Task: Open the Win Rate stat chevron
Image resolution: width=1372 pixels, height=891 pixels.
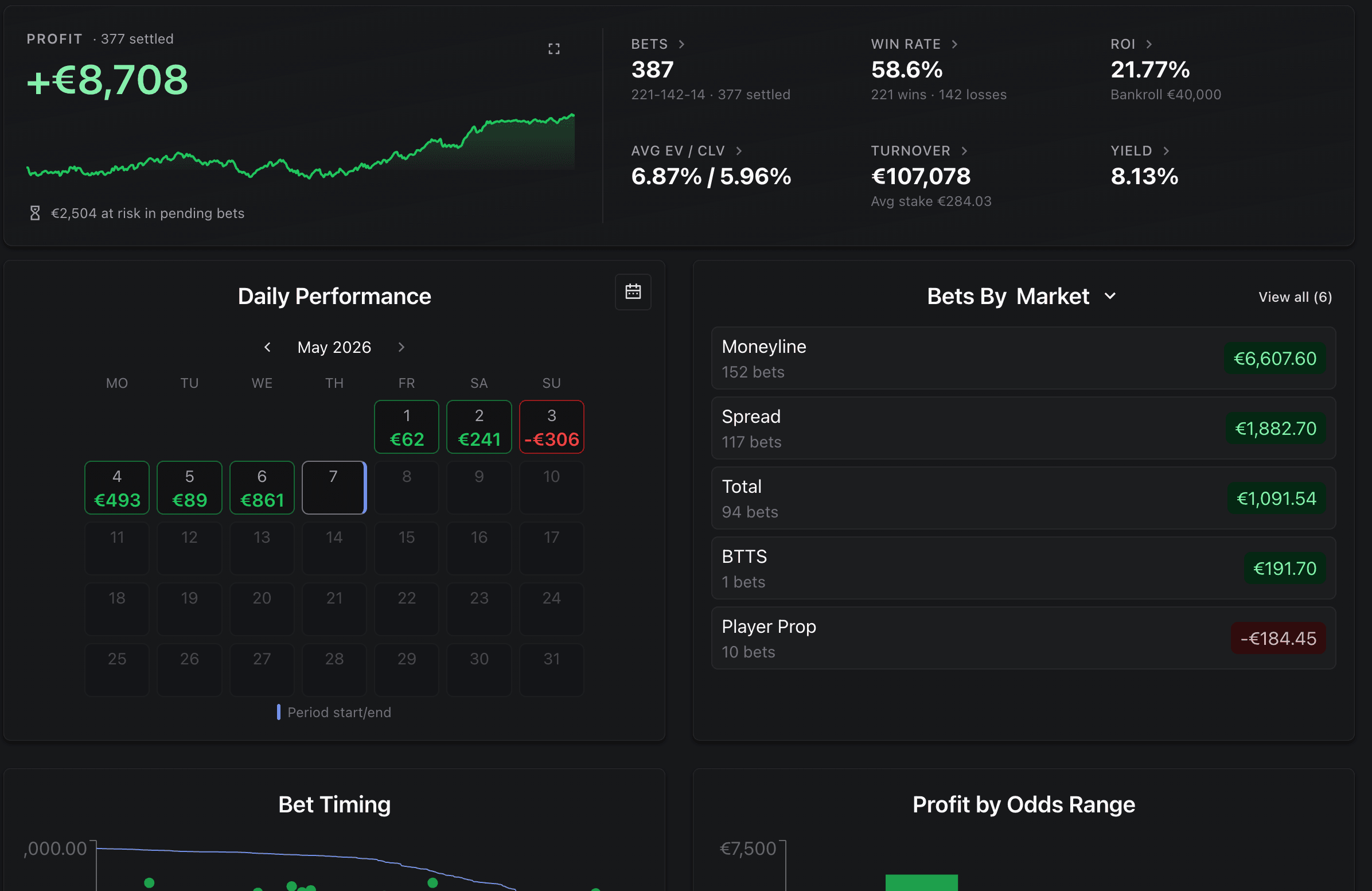Action: [954, 44]
